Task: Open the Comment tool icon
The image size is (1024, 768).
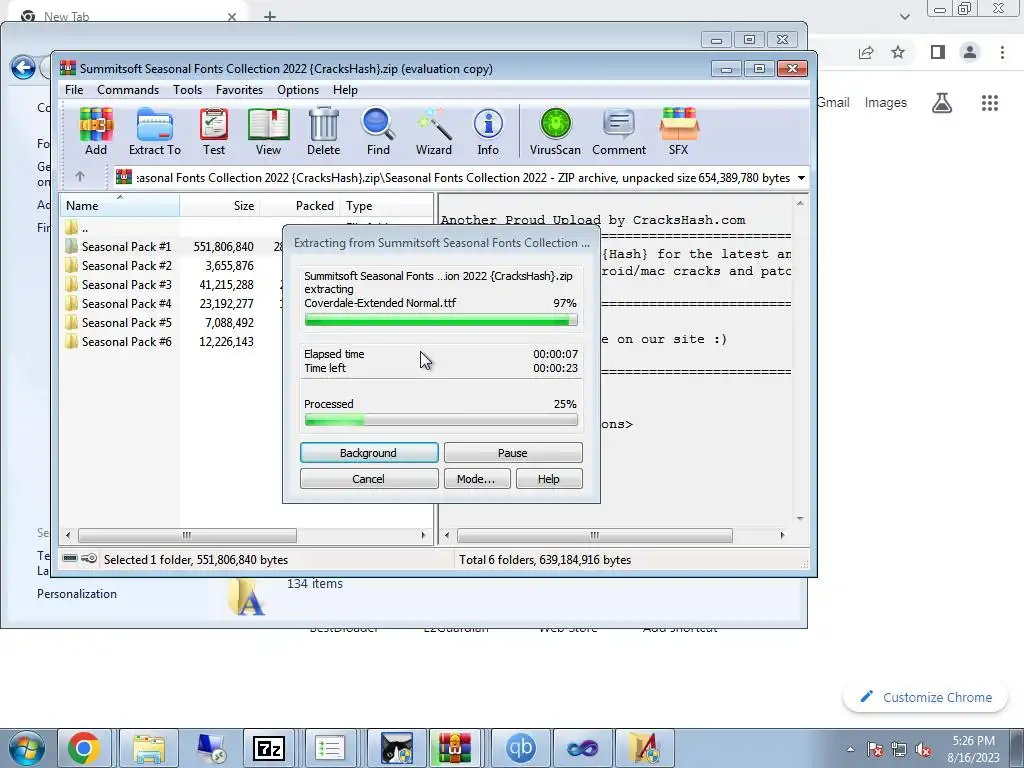Action: pos(619,131)
